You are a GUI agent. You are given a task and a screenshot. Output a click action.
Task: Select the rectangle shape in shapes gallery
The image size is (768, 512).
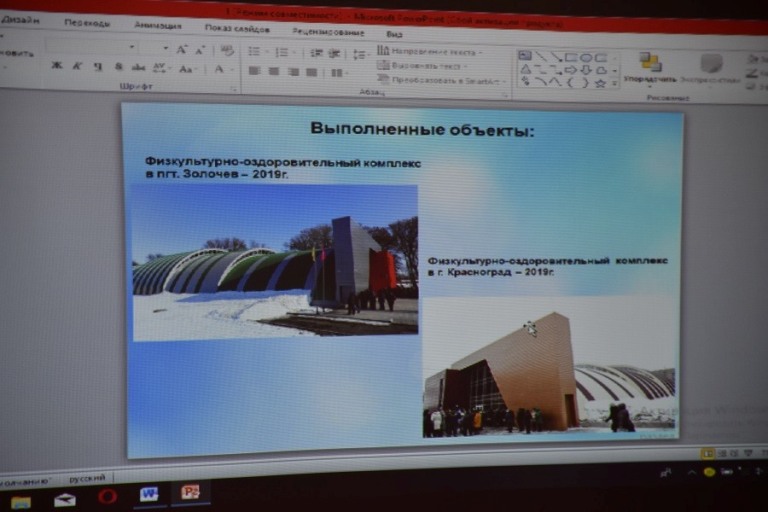coord(570,57)
